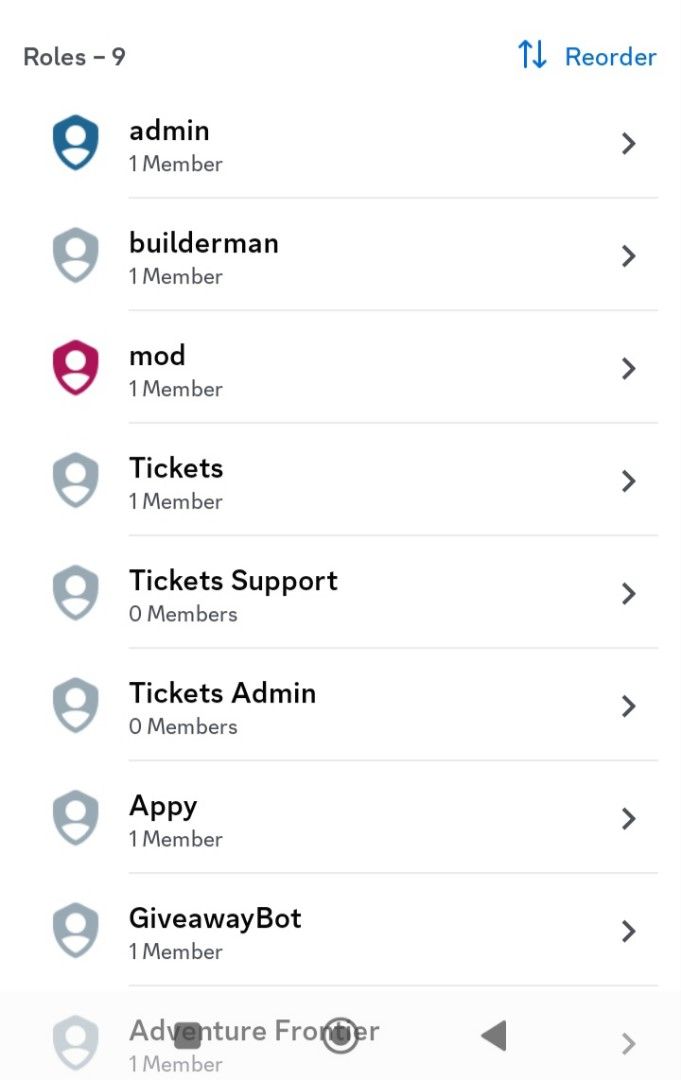Click the Appy role shield icon
This screenshot has width=681, height=1080.
coord(74,818)
